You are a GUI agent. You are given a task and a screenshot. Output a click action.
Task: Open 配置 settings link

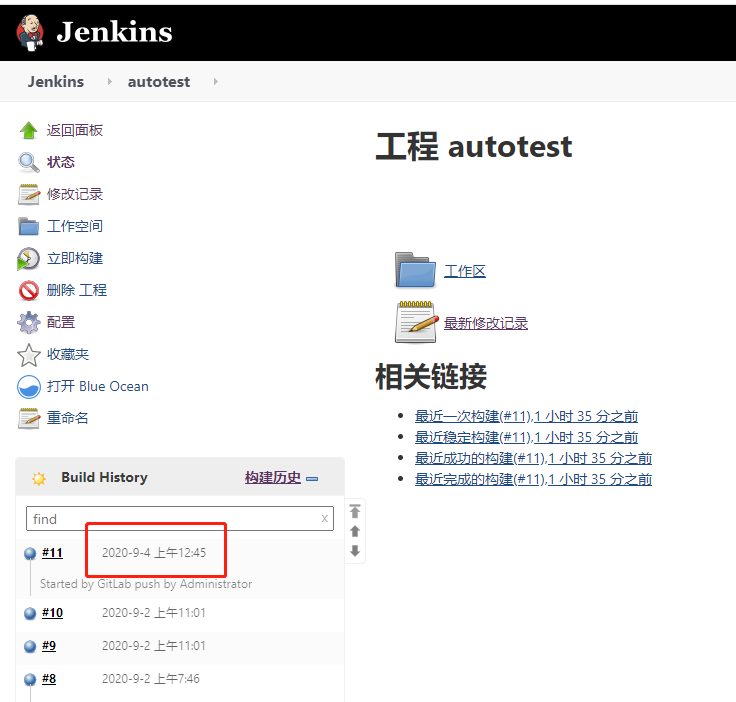coord(61,322)
